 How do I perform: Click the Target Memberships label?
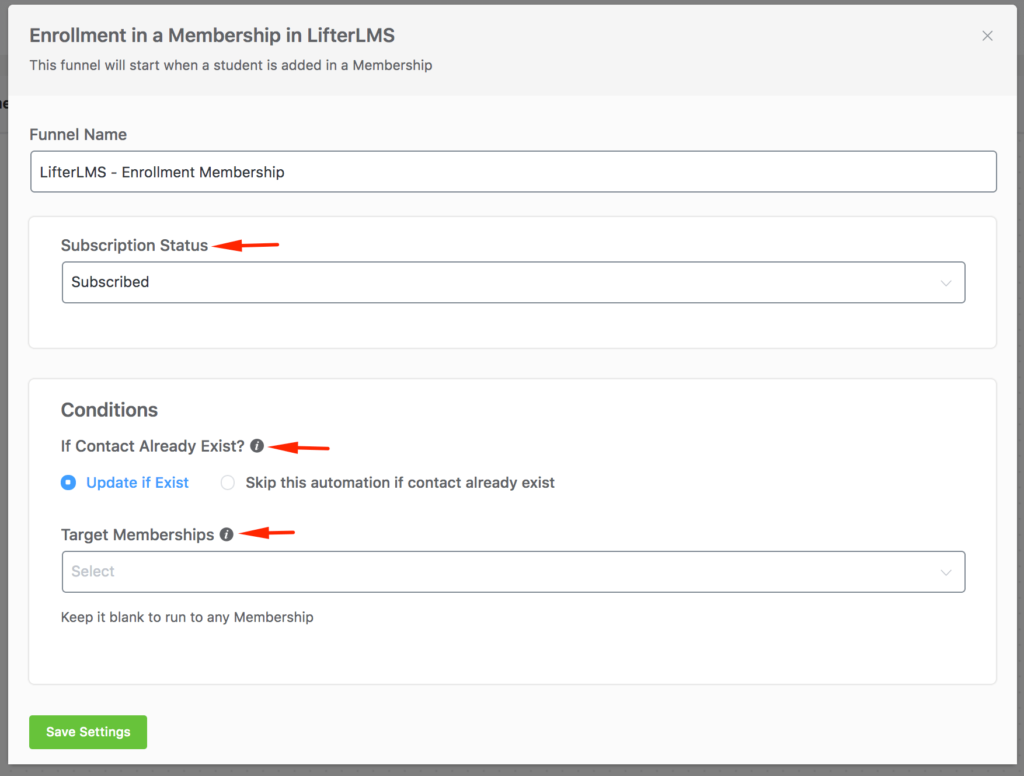[137, 535]
